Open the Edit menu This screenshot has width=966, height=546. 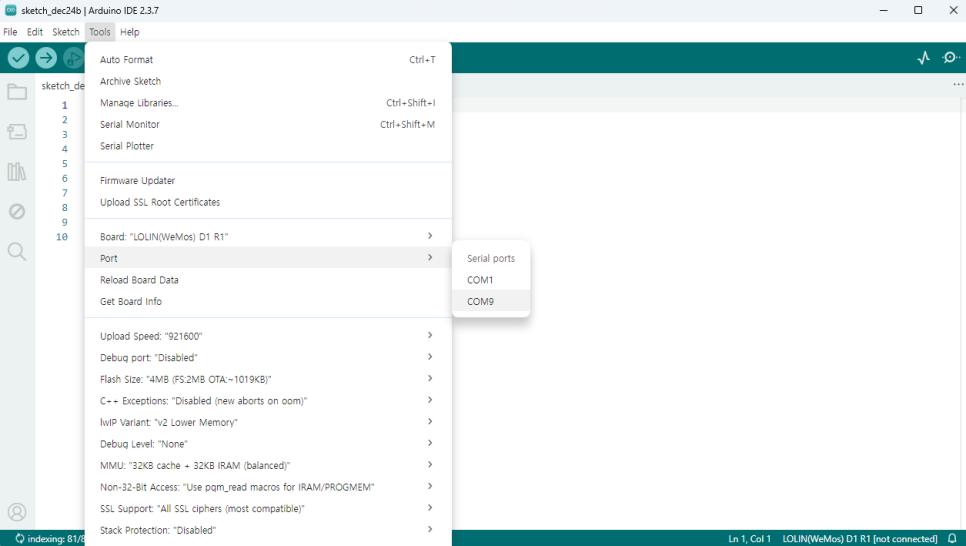(34, 32)
